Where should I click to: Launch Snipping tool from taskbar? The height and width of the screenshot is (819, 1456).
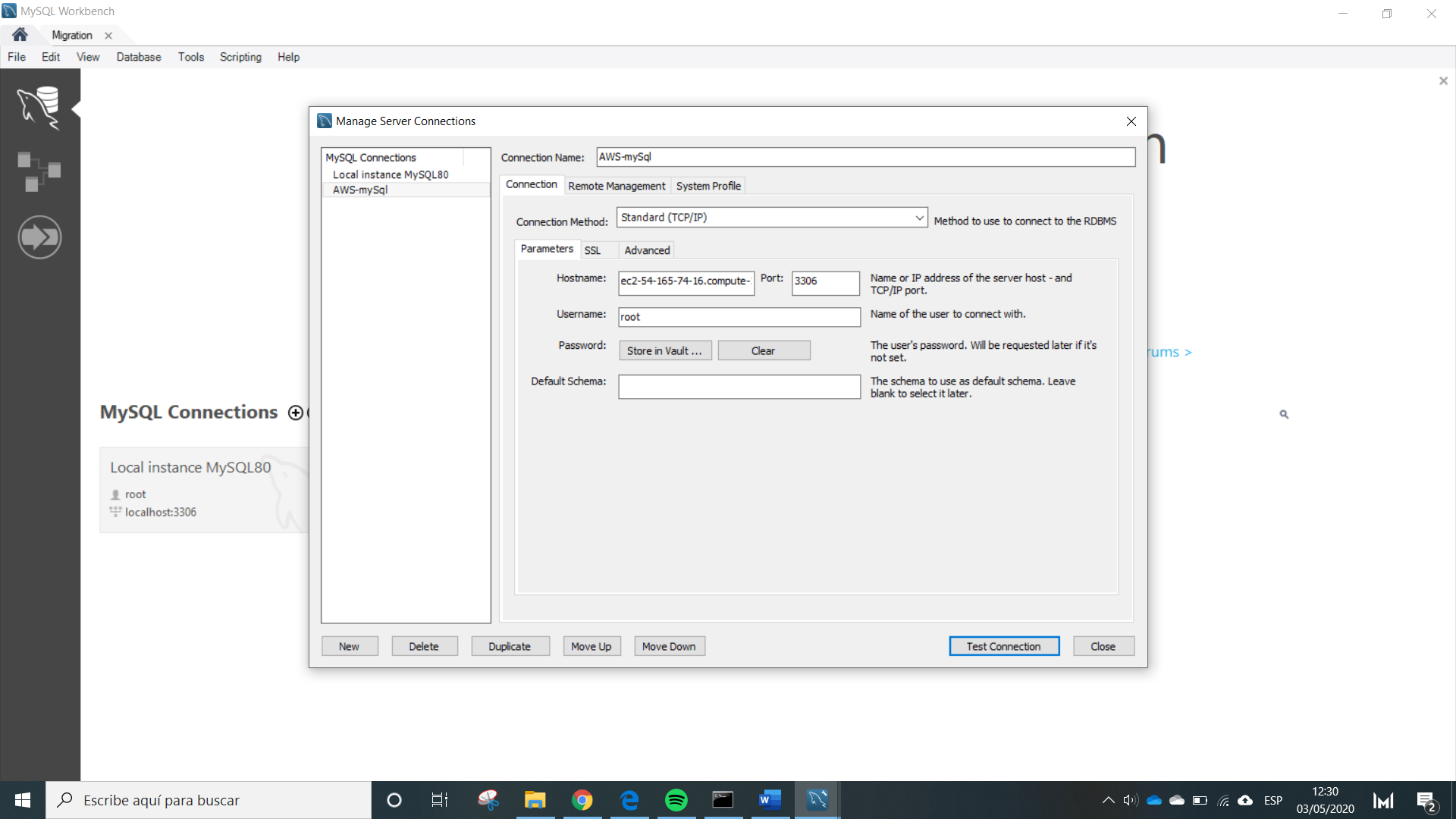[488, 800]
